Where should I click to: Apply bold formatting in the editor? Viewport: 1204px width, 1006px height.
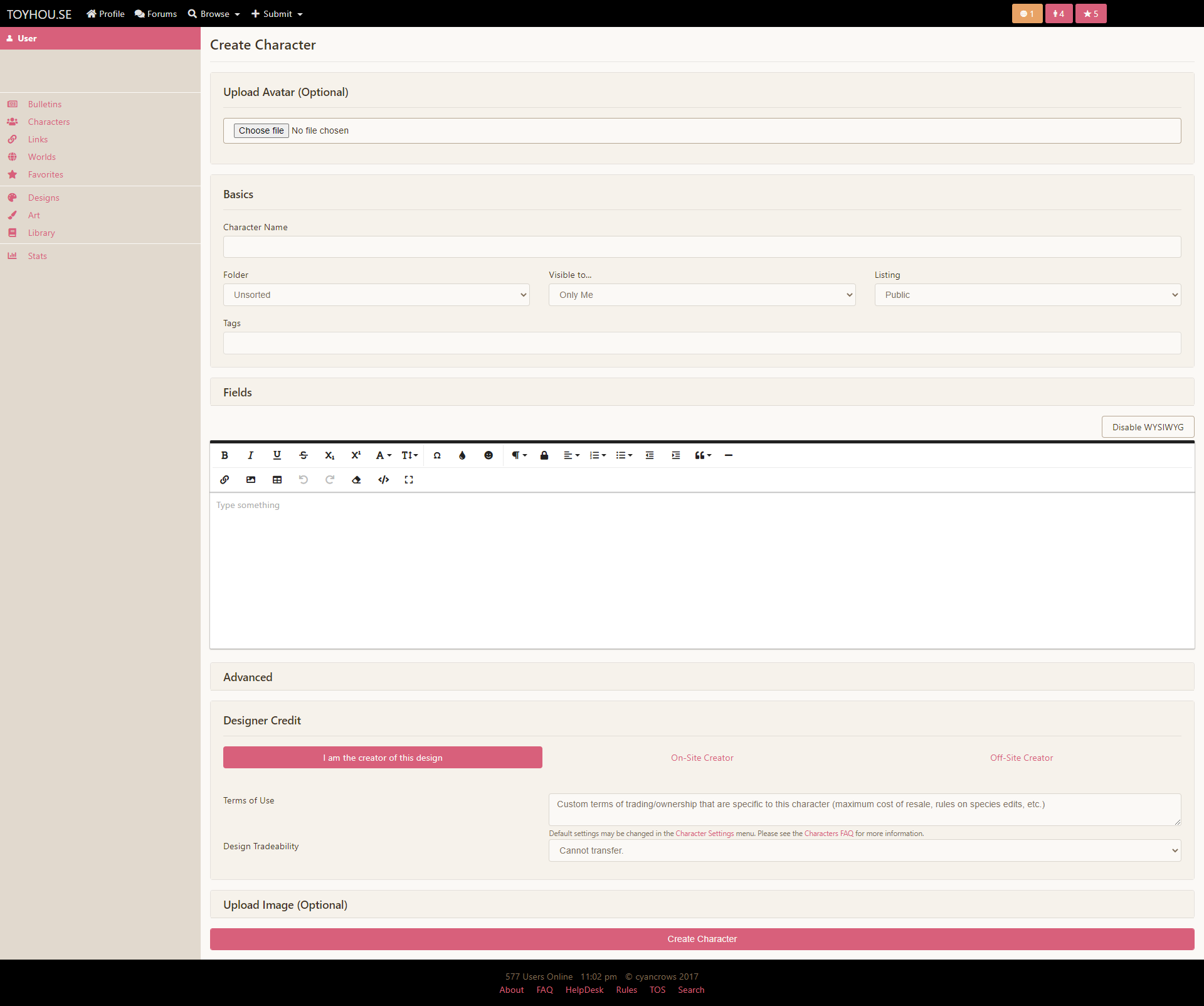point(224,455)
